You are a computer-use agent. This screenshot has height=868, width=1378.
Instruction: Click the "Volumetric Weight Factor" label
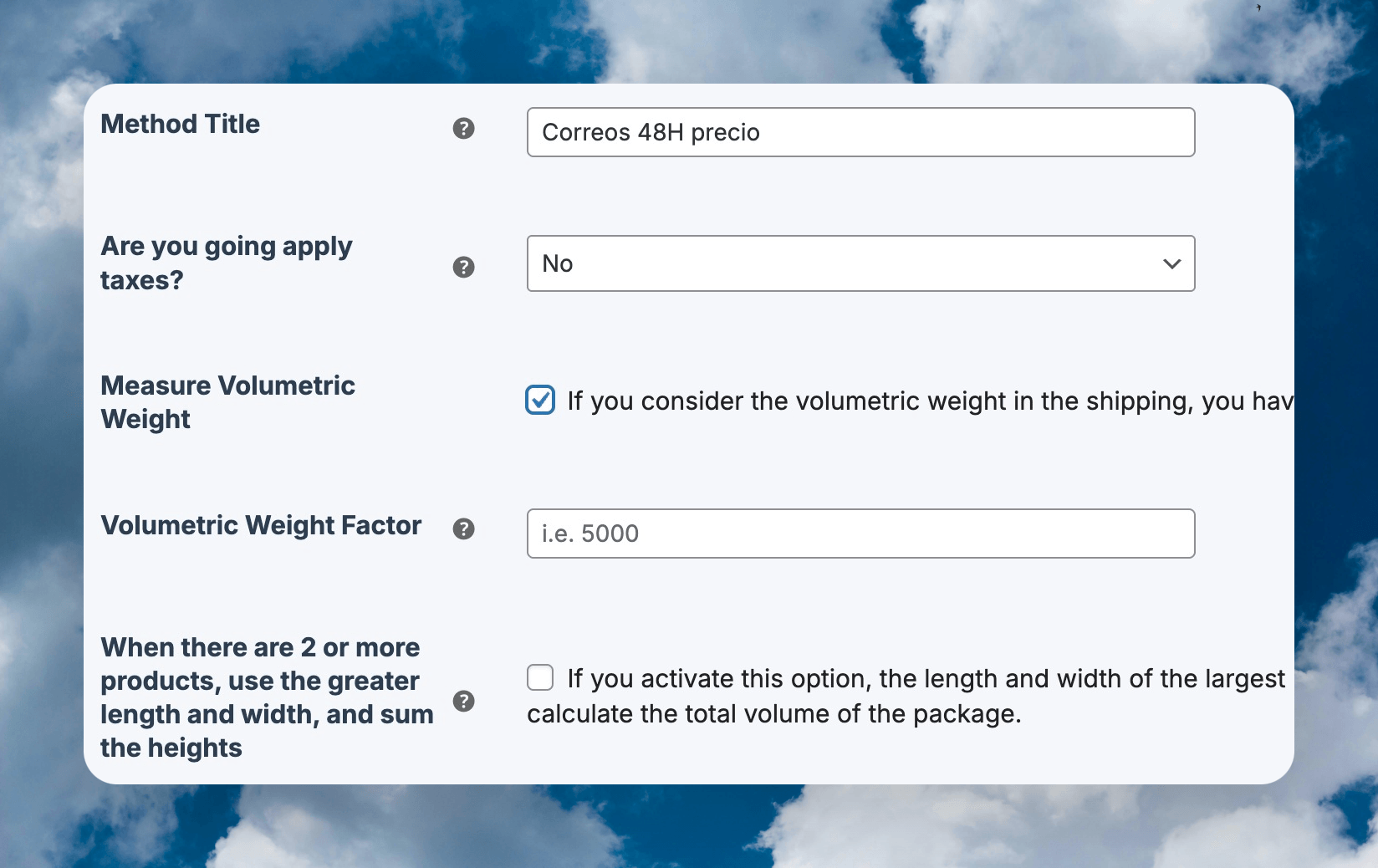click(261, 525)
